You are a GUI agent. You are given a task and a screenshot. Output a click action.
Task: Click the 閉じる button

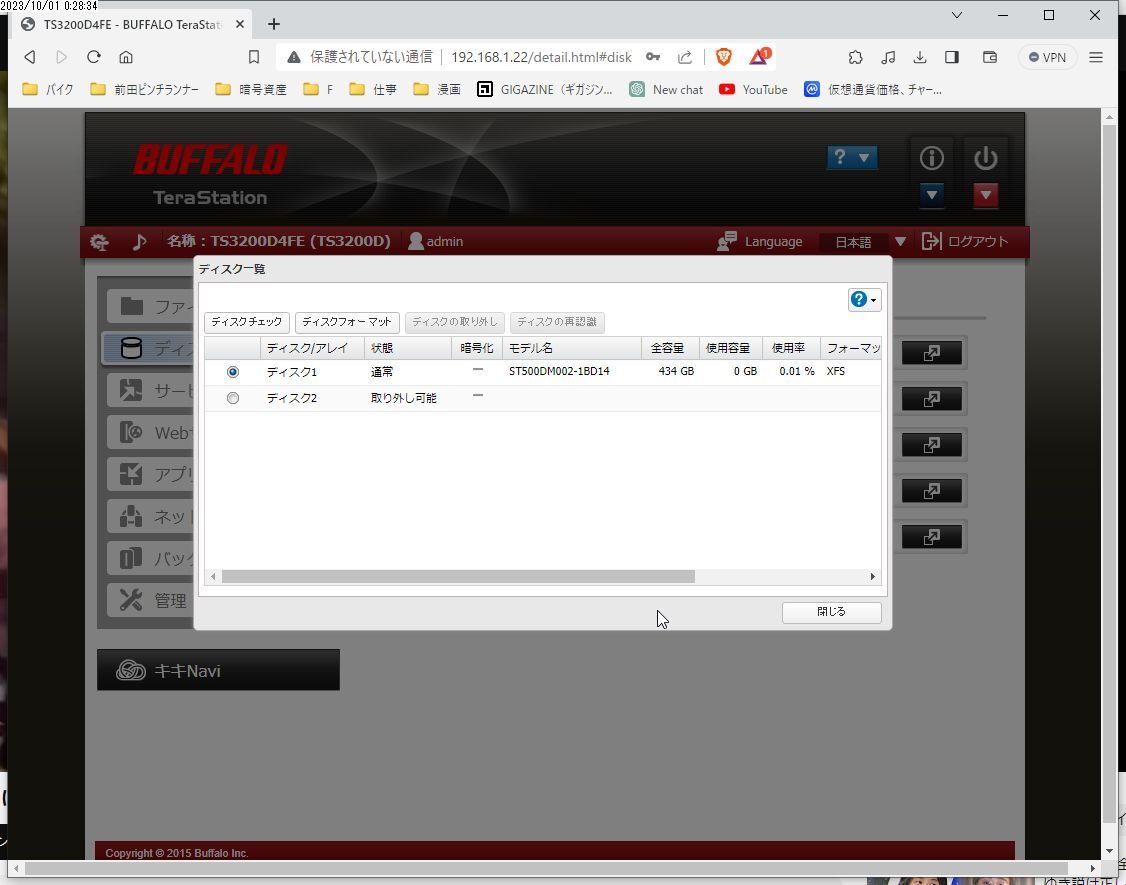(x=832, y=612)
